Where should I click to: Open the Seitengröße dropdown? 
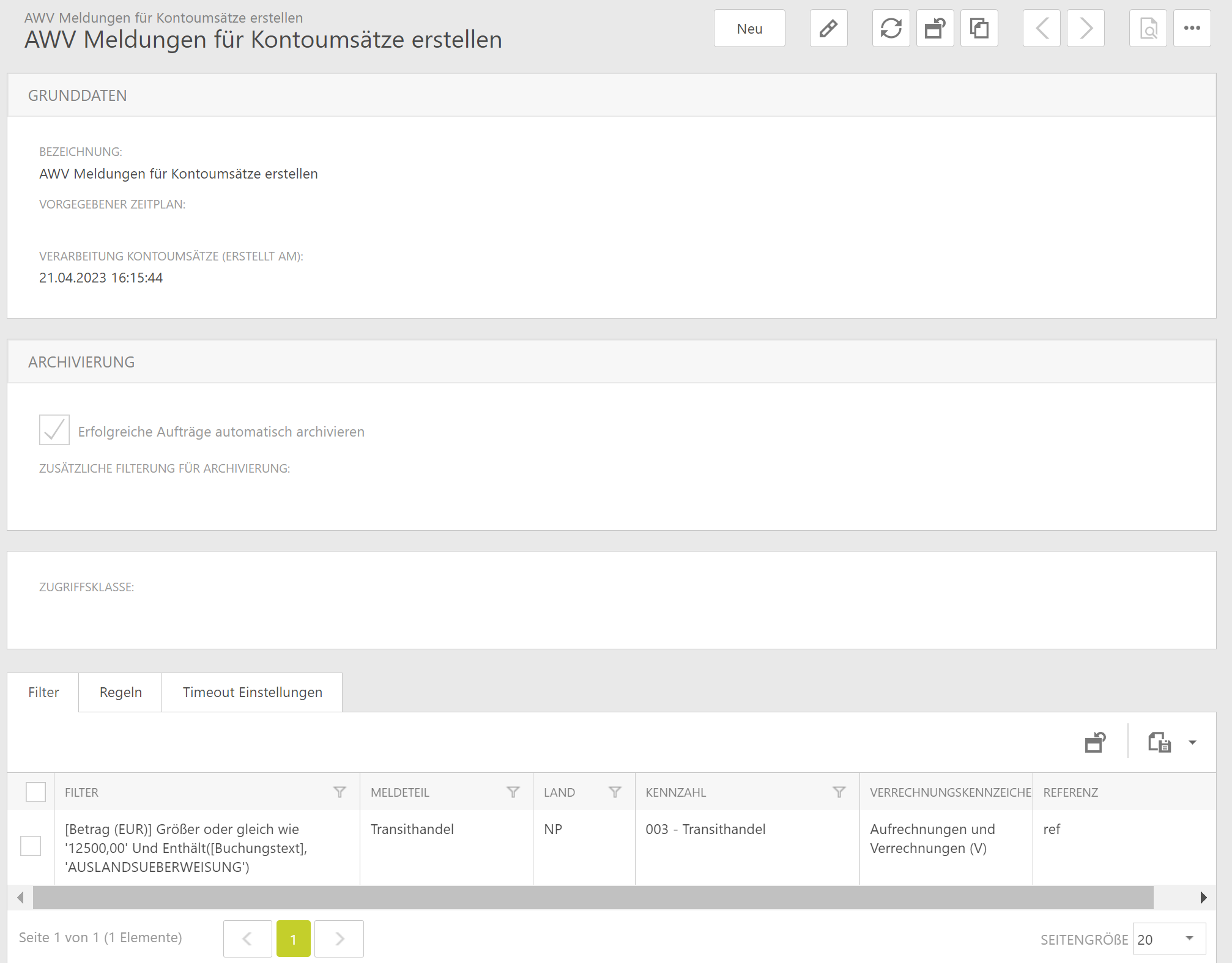tap(1168, 939)
